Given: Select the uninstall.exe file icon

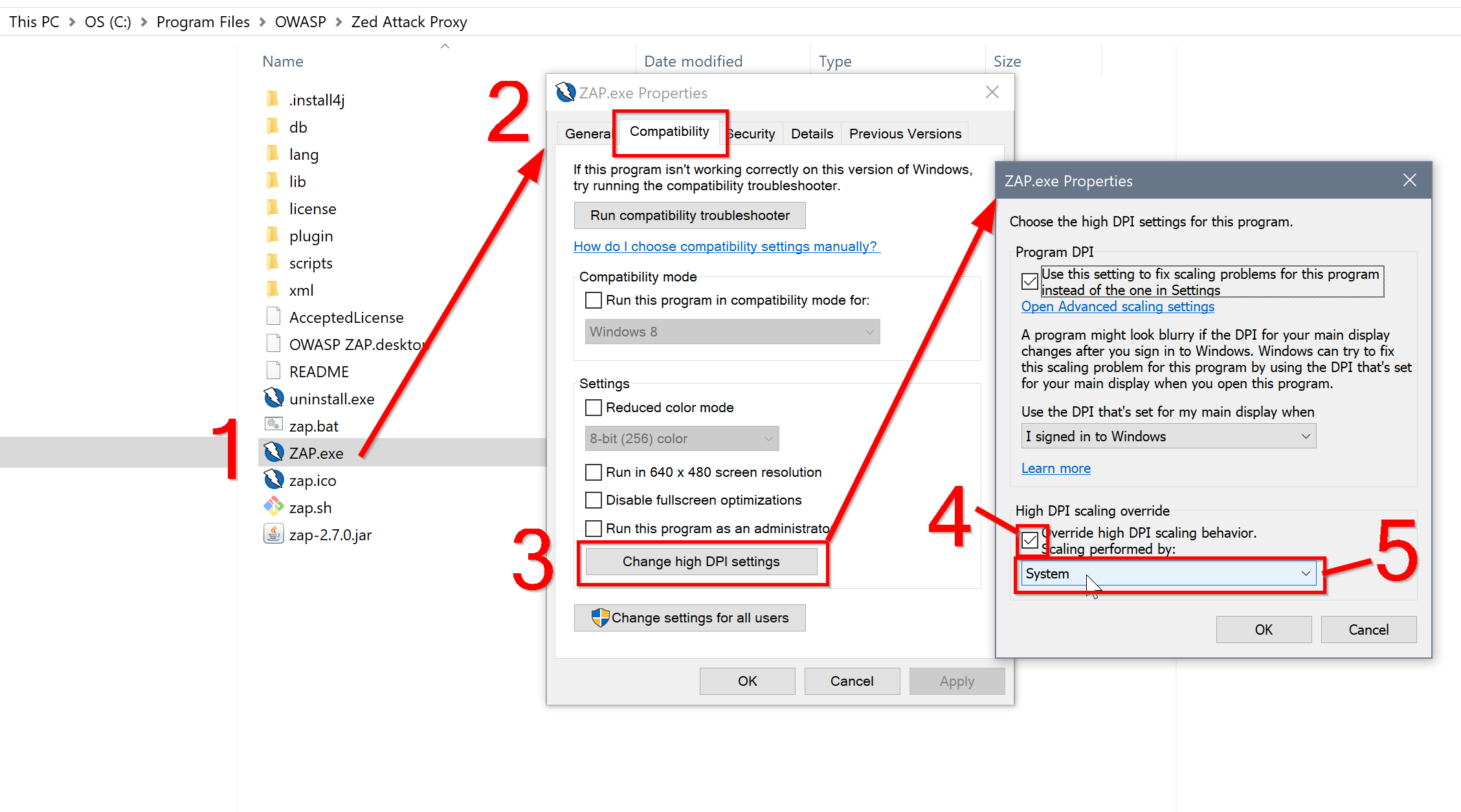Looking at the screenshot, I should tap(273, 398).
